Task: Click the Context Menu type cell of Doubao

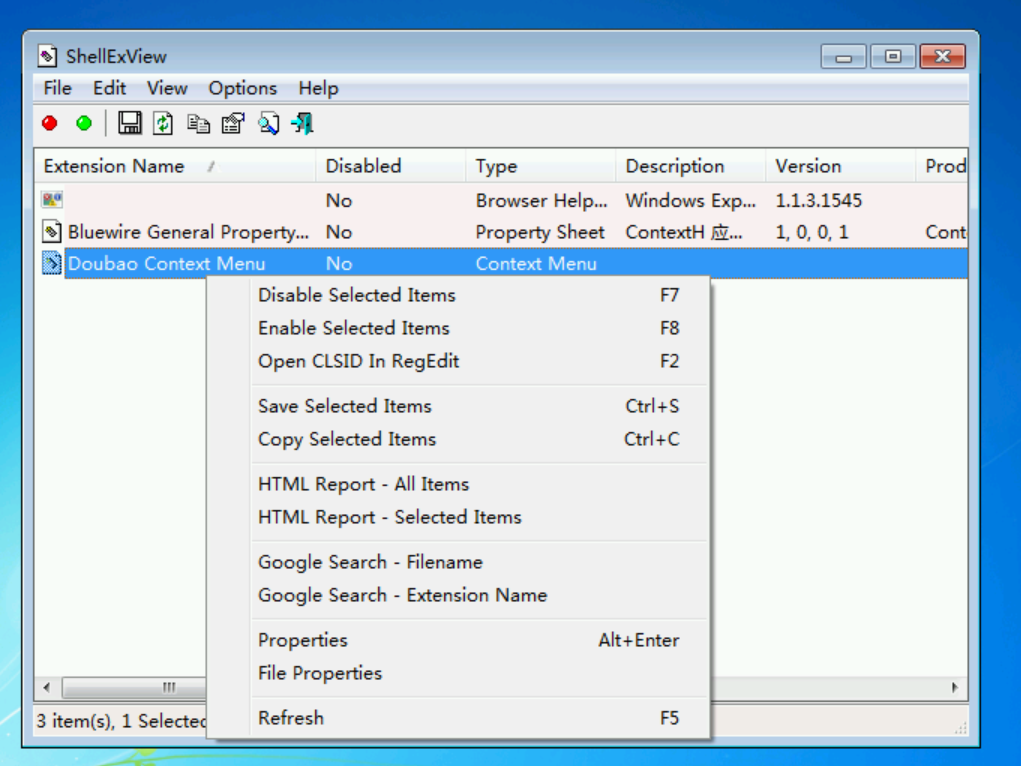Action: (x=536, y=263)
